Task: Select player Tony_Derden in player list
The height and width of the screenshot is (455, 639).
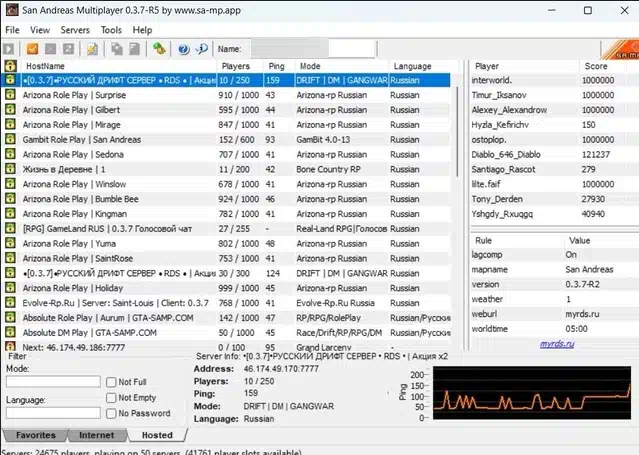Action: pos(555,199)
